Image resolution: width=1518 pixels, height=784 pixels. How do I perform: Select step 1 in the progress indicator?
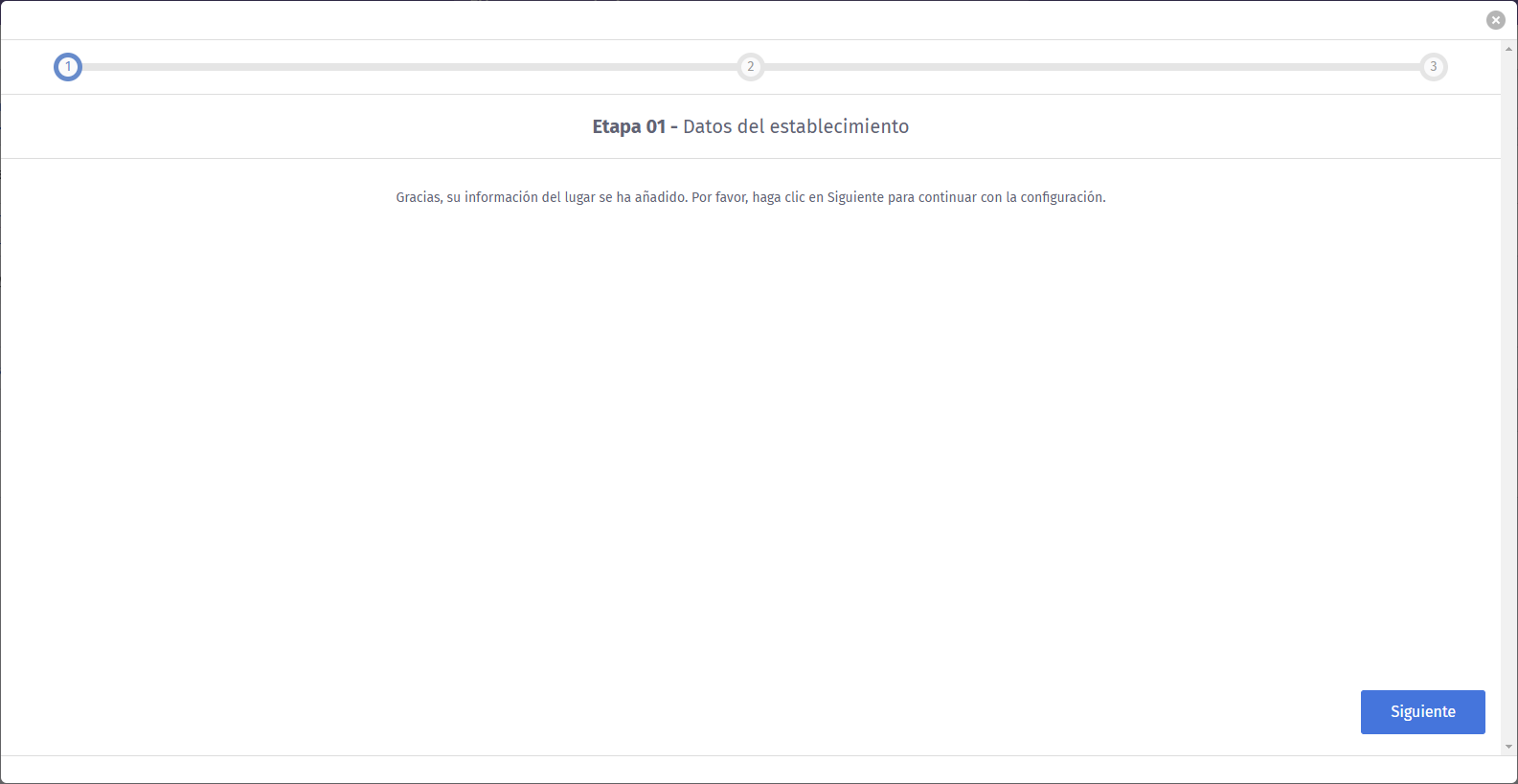pos(68,67)
